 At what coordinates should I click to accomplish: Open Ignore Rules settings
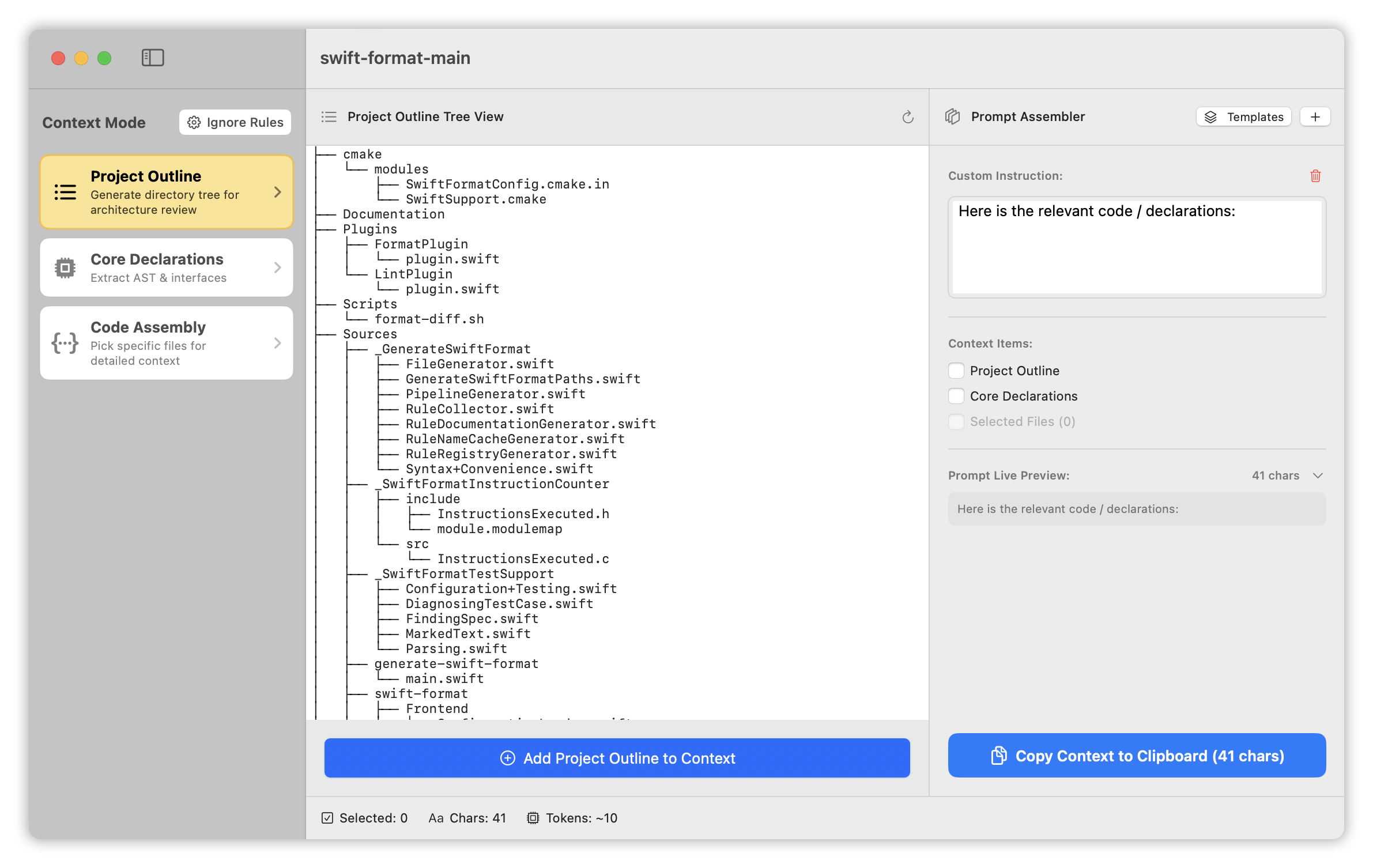click(x=235, y=122)
